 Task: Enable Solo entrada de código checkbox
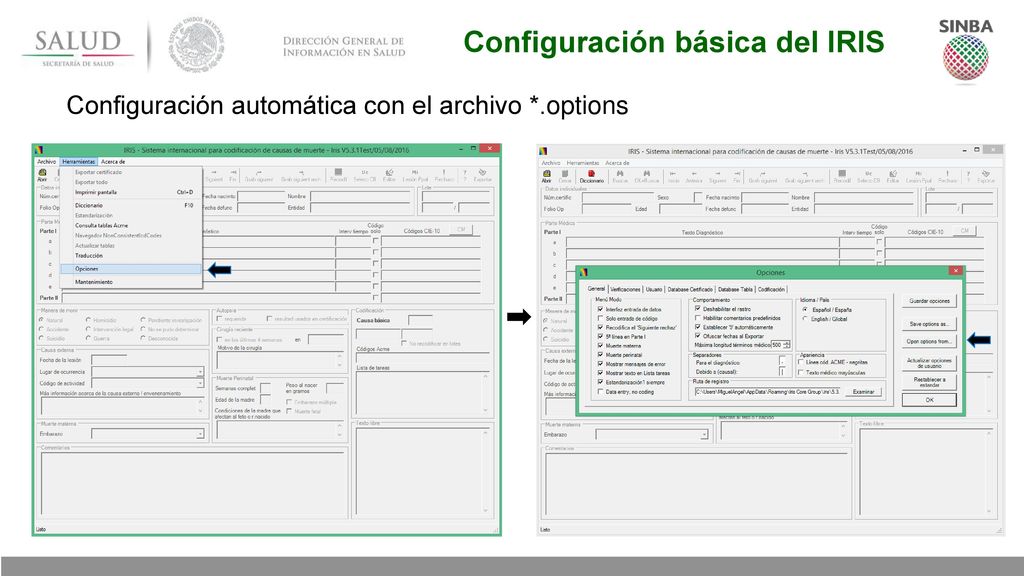[x=601, y=318]
